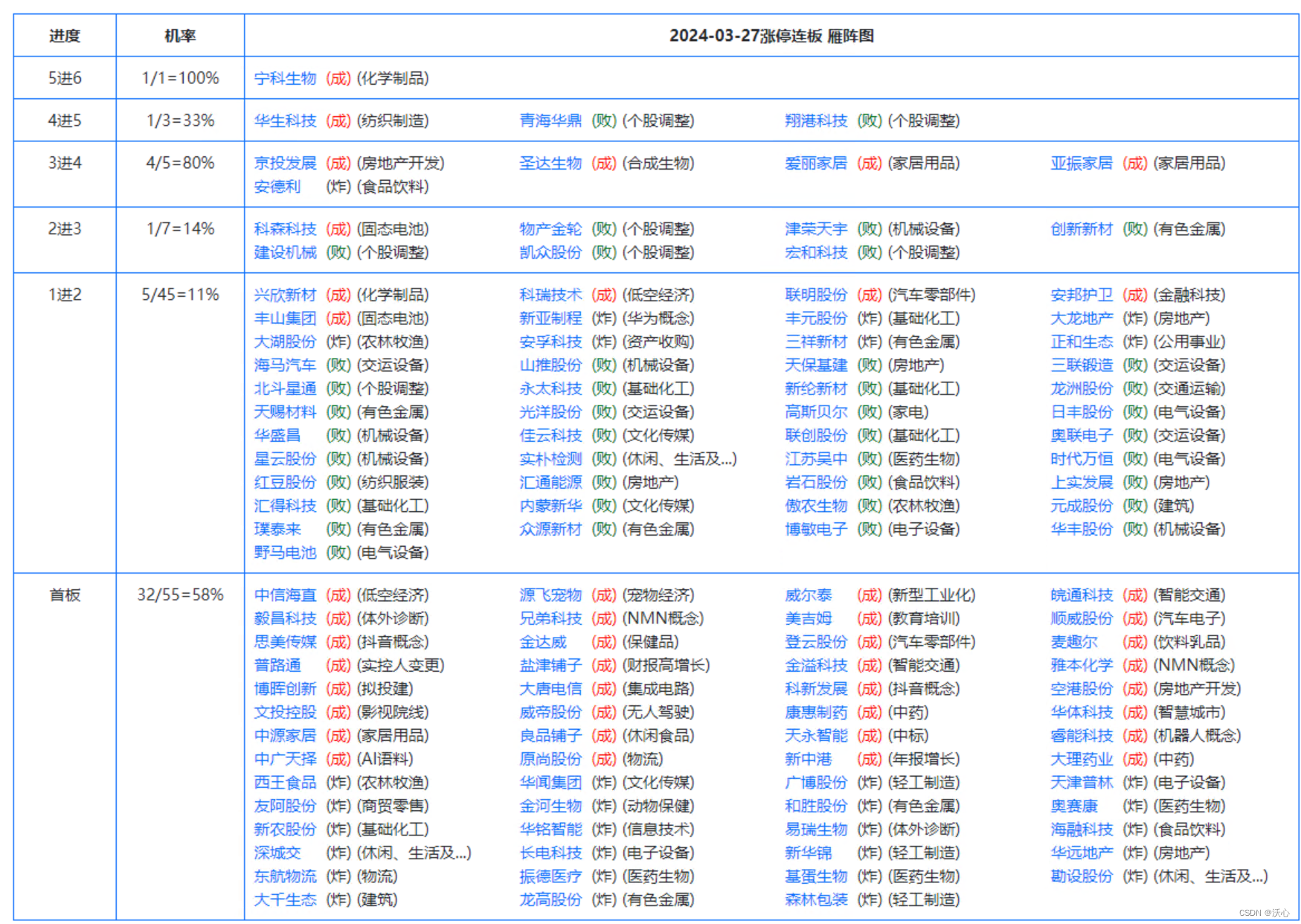Select the 思美传媒 link
Viewport: 1301px width, 924px height.
(x=285, y=642)
